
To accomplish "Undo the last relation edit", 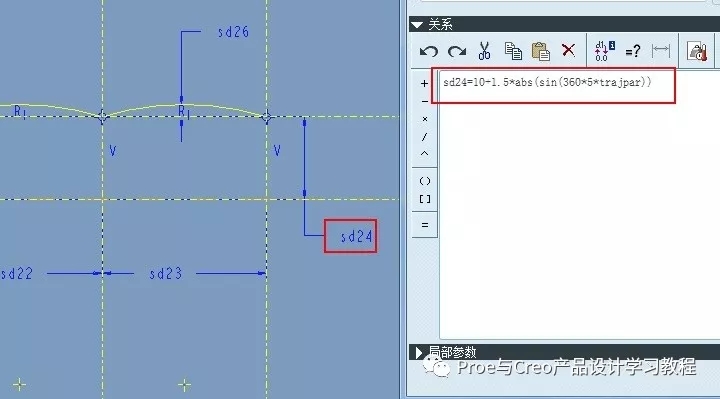I will tap(428, 51).
